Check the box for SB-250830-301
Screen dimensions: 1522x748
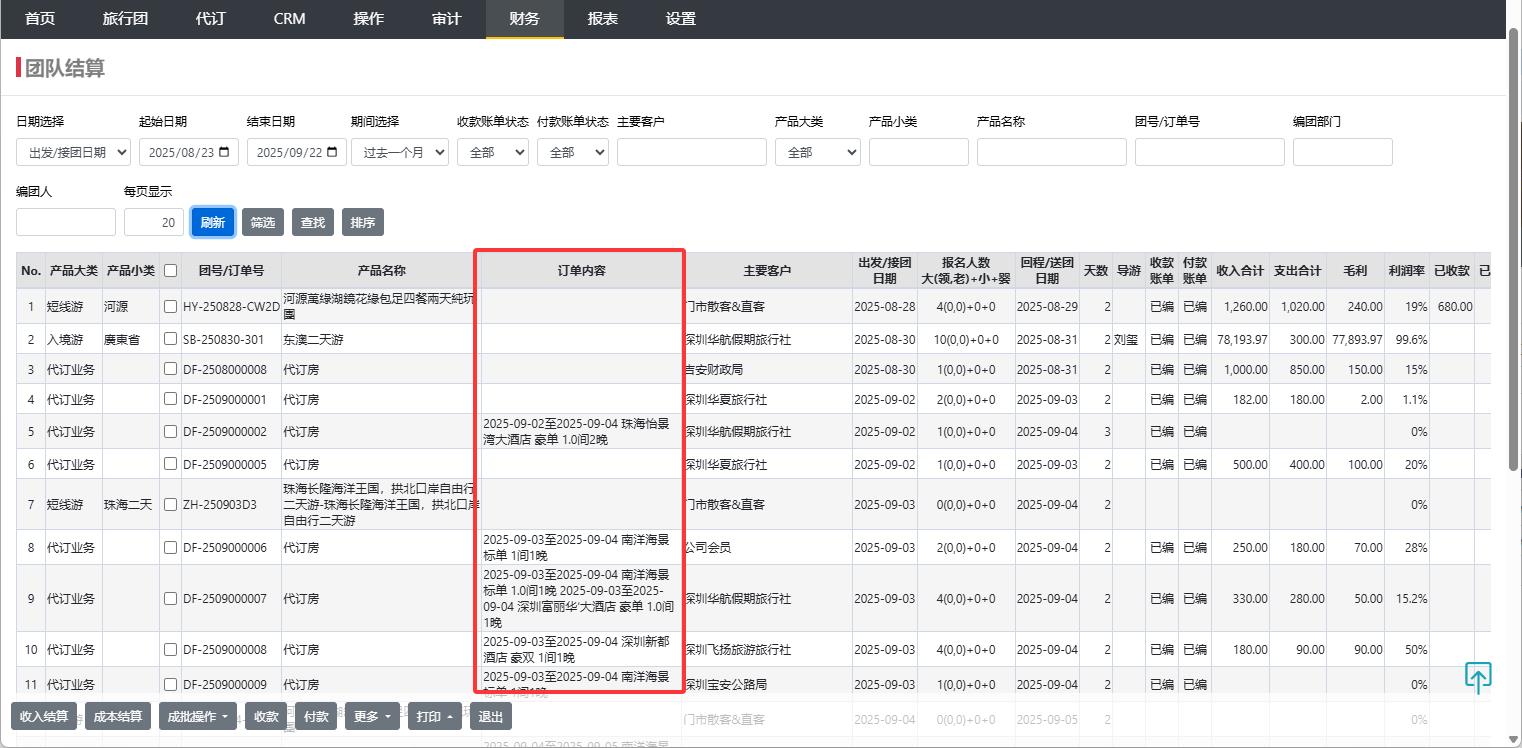170,340
